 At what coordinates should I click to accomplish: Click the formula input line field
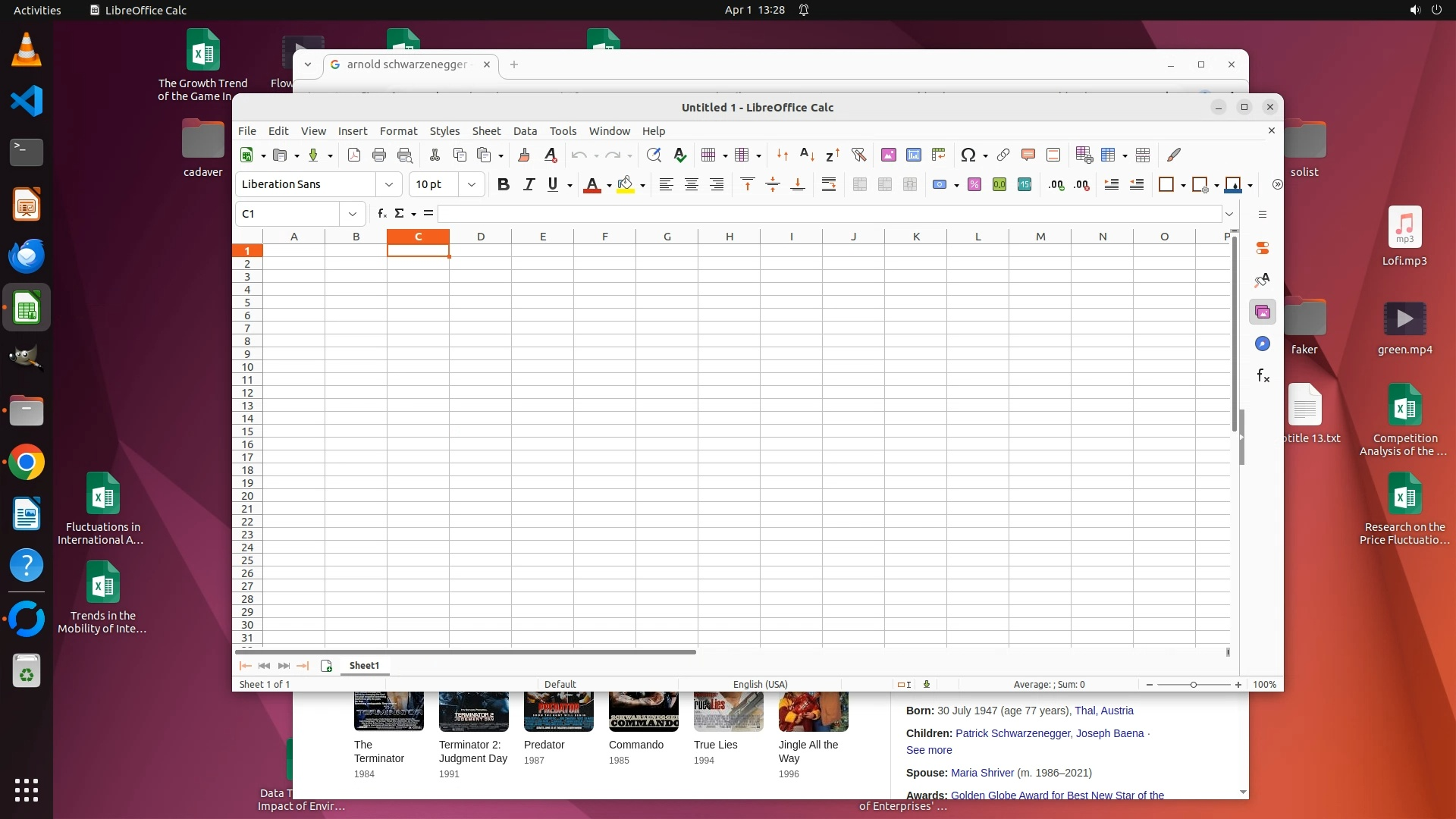(829, 214)
